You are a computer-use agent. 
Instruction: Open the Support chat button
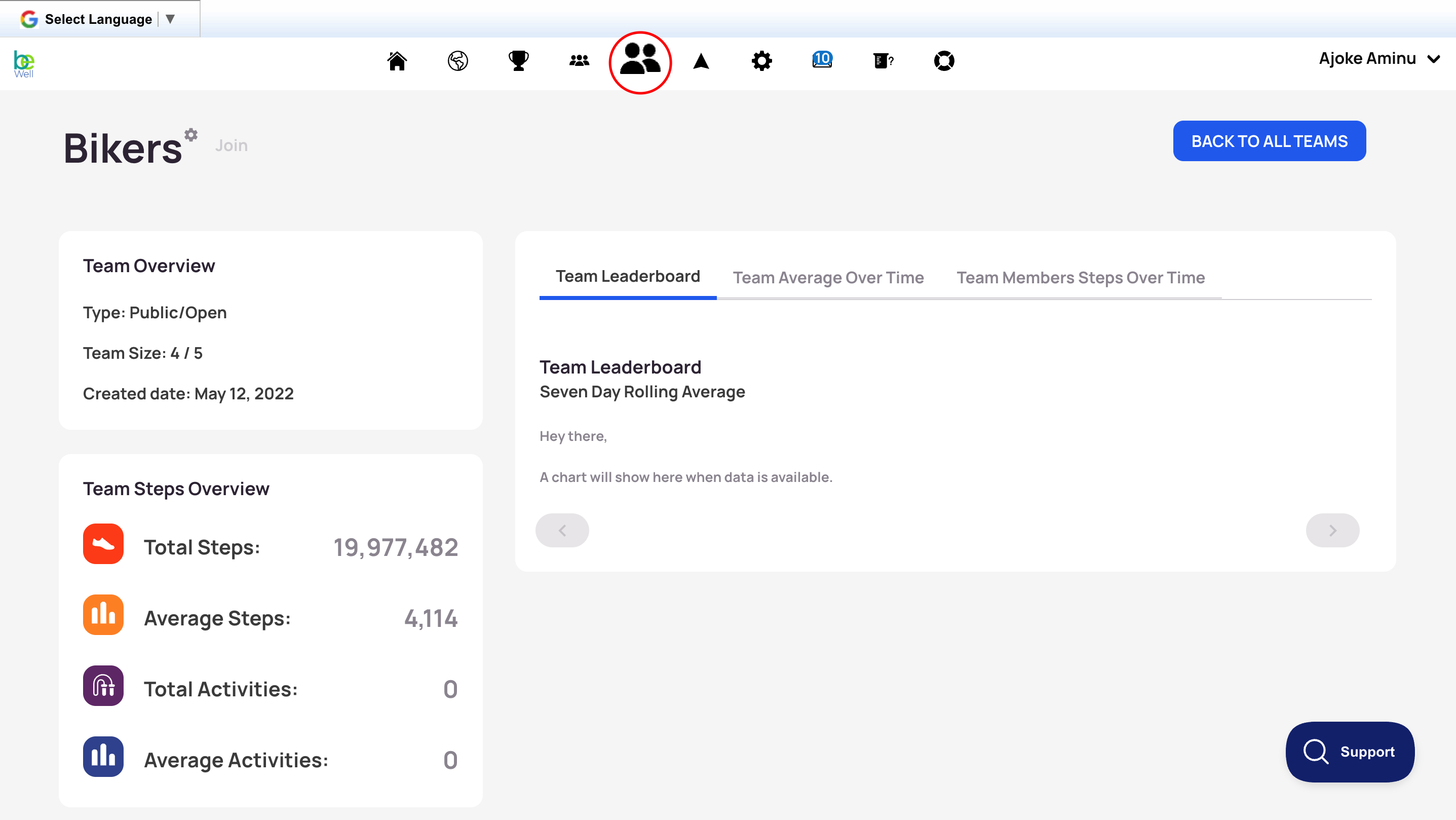(1350, 752)
